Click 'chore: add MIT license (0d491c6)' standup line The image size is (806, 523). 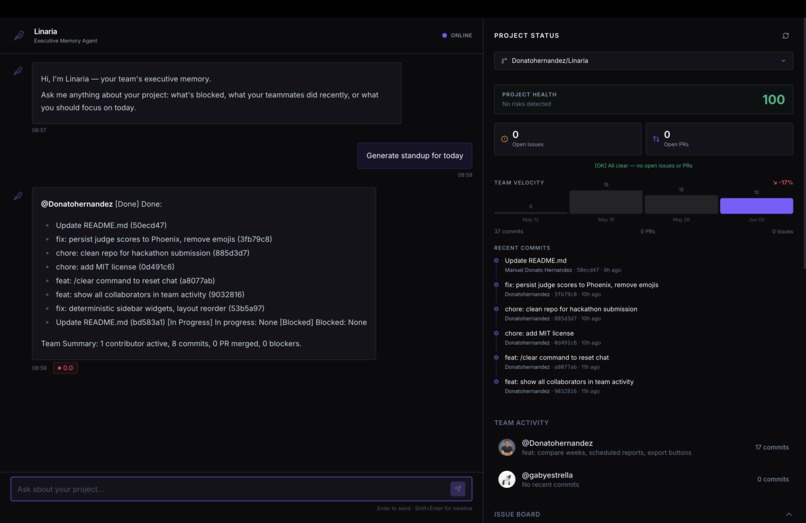point(115,267)
